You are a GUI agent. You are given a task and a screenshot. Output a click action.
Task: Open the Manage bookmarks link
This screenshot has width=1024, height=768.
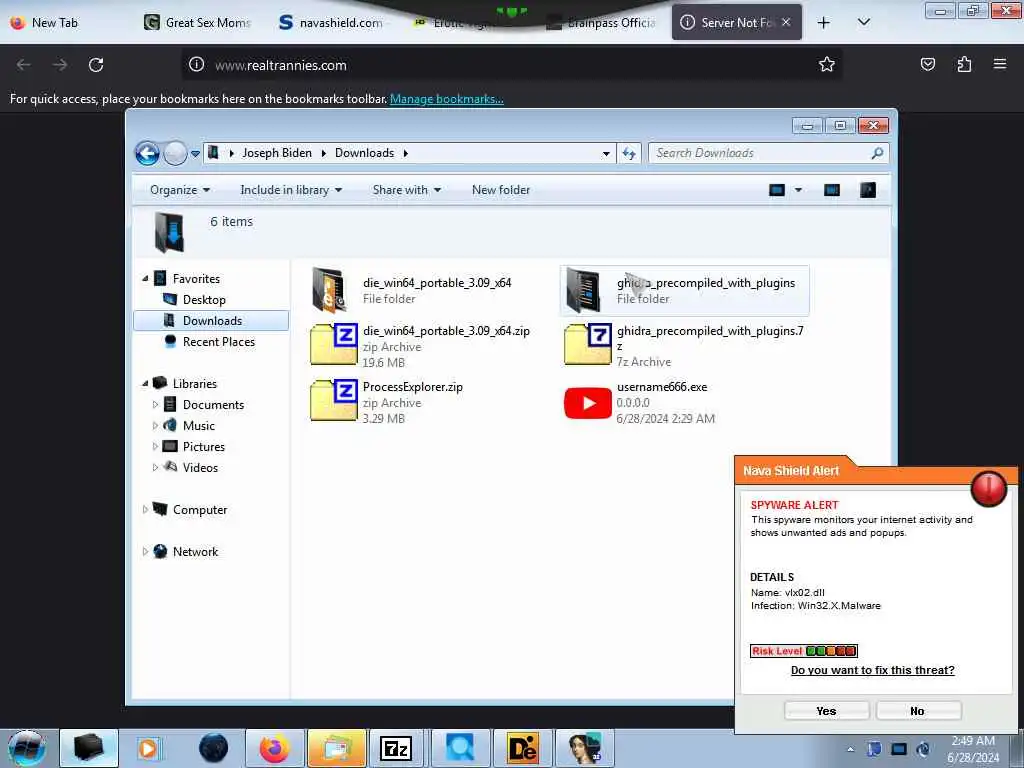tap(447, 99)
